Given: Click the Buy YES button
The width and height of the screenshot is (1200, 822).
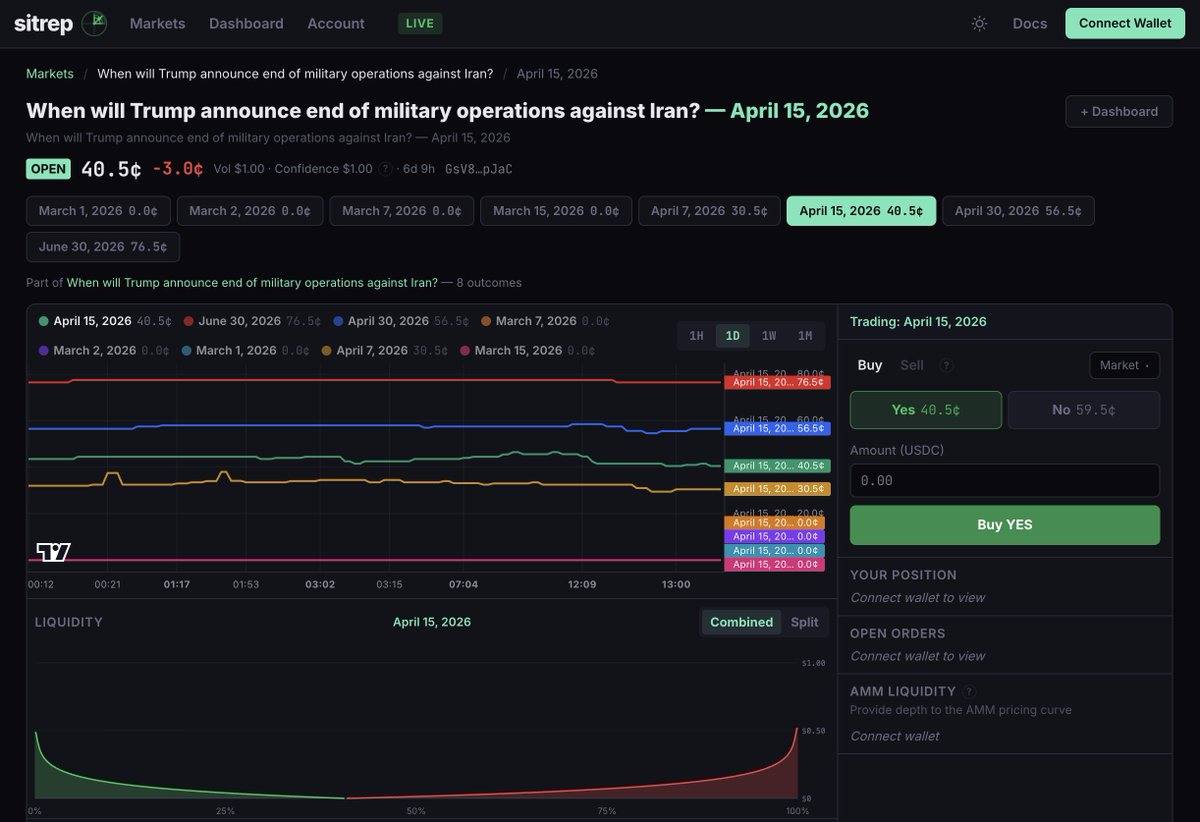Looking at the screenshot, I should 1005,525.
